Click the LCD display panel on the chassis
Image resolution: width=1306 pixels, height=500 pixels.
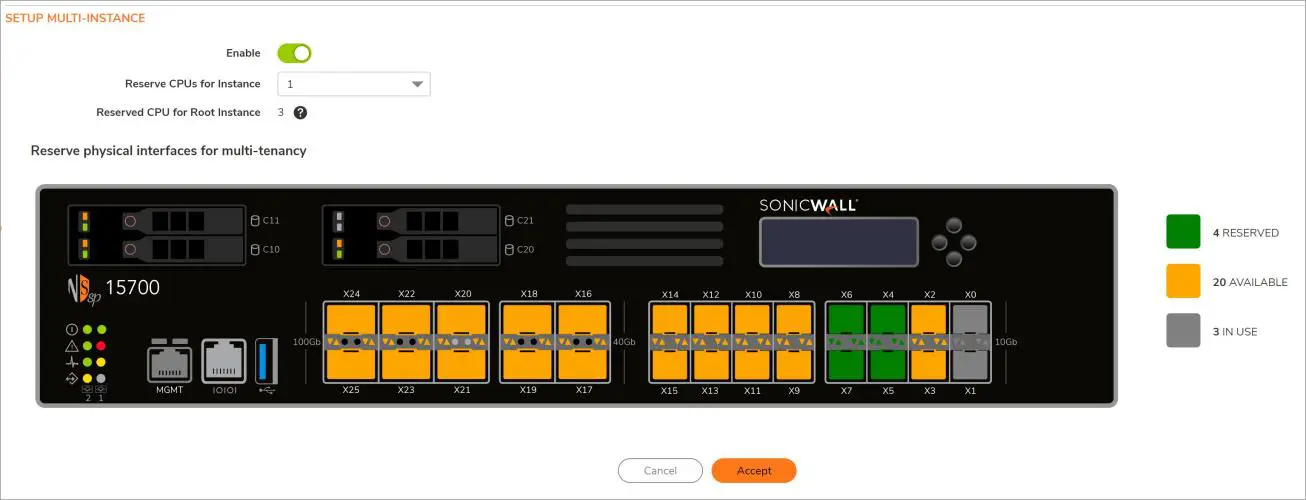click(x=838, y=242)
